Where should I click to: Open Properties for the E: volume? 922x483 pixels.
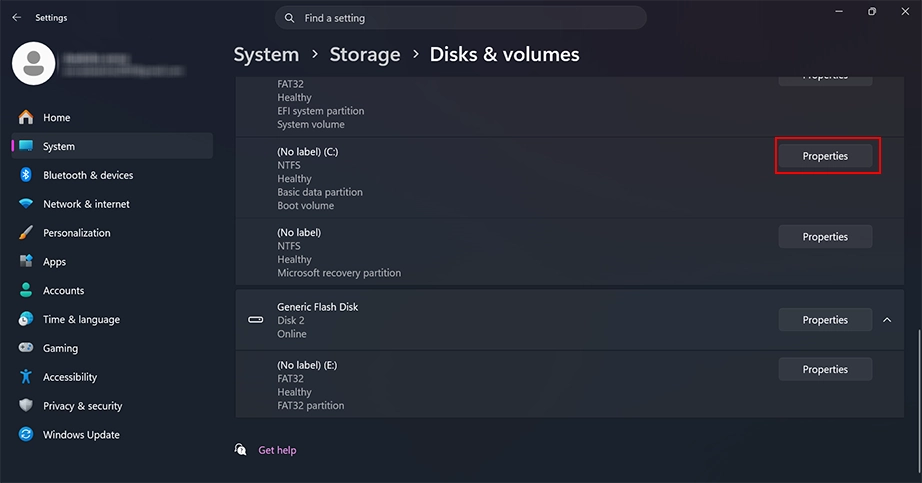click(825, 369)
